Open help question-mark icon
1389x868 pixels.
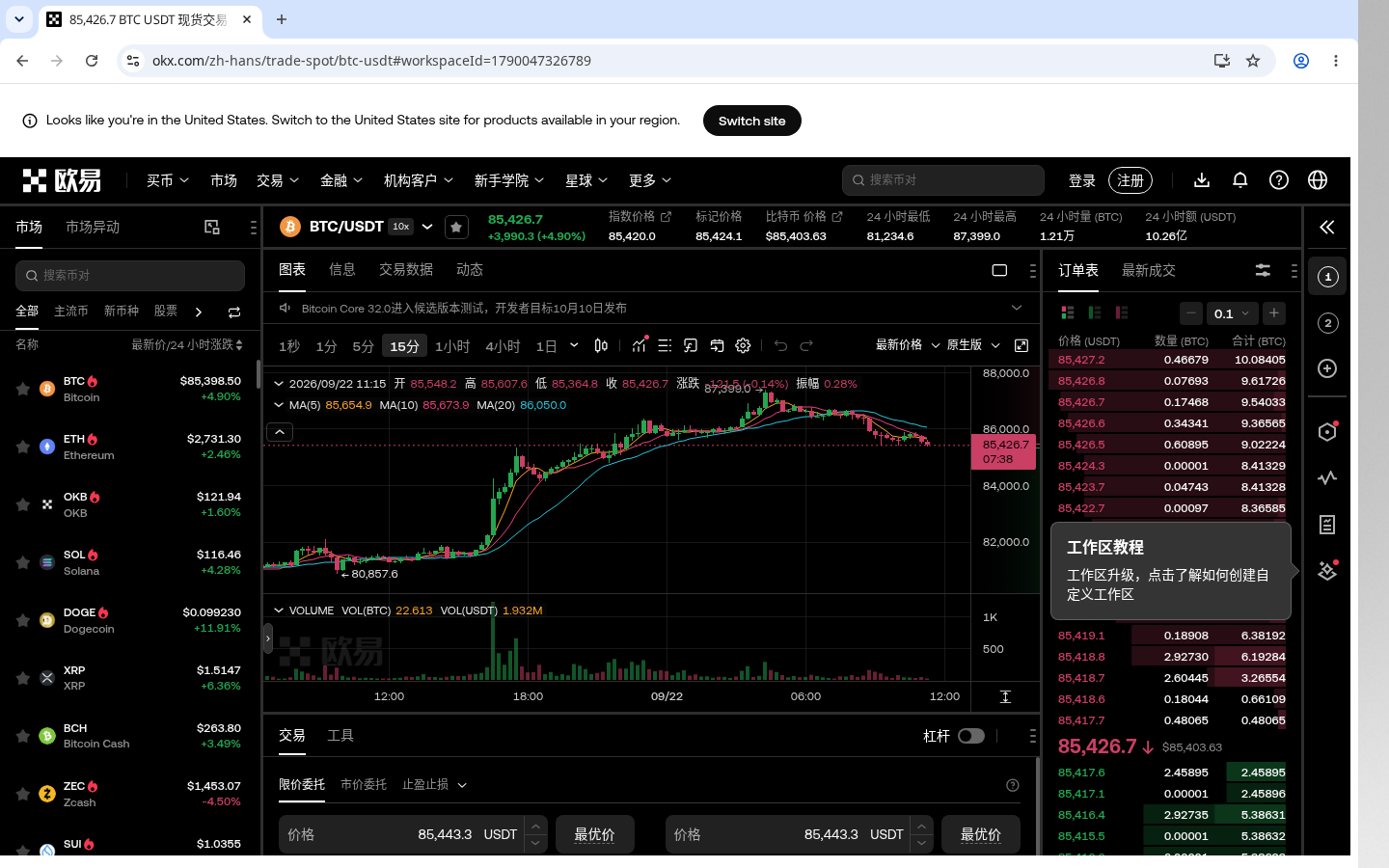coord(1279,180)
